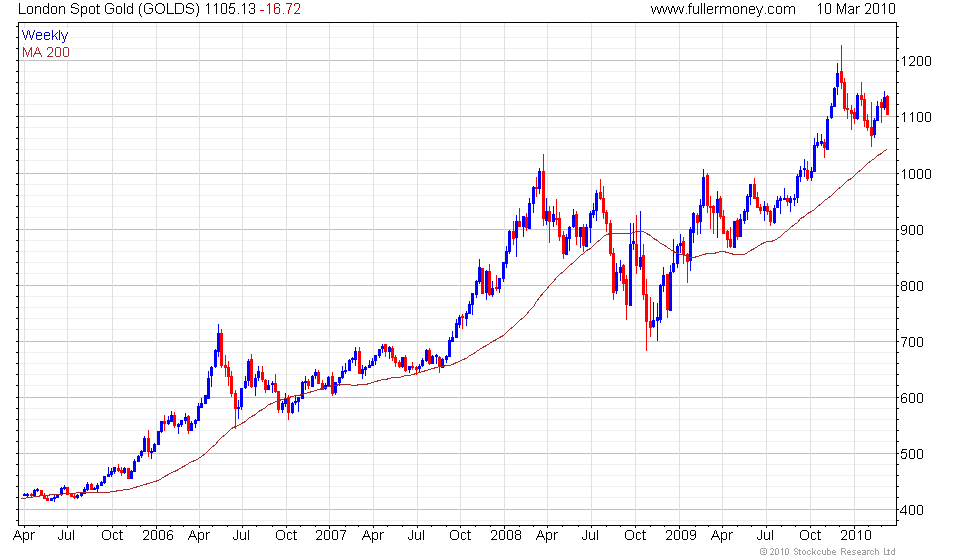Image resolution: width=980 pixels, height=560 pixels.
Task: Click the 2006 year label on time axis
Action: pos(158,536)
